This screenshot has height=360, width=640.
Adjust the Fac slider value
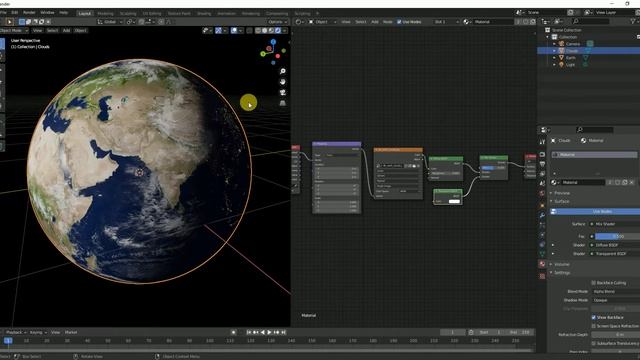pyautogui.click(x=617, y=236)
